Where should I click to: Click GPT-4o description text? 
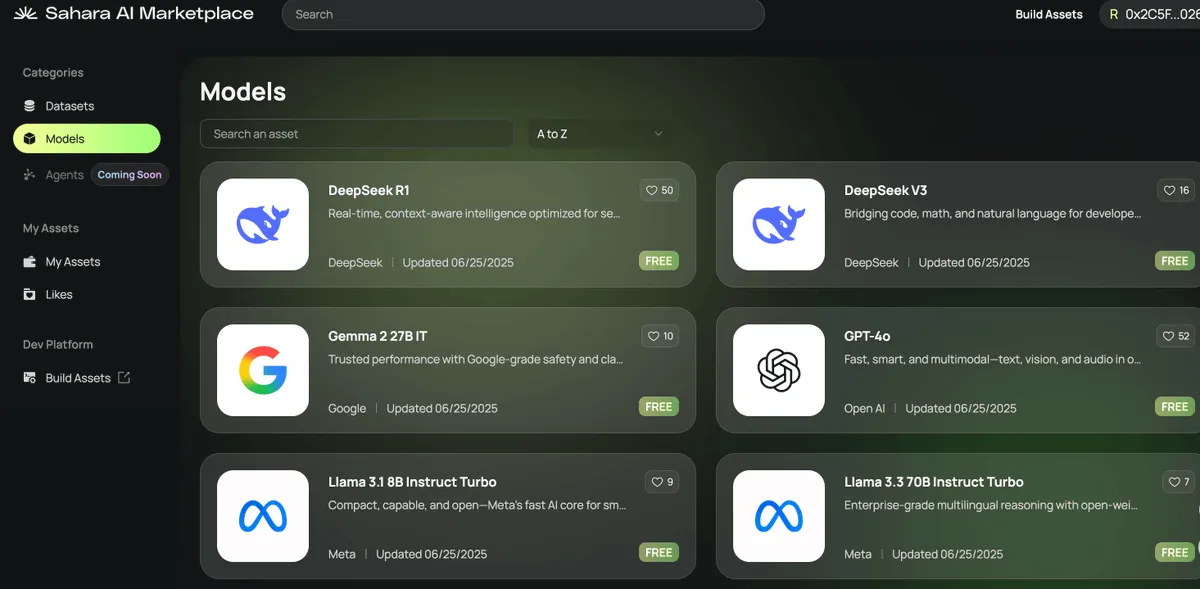(x=992, y=360)
